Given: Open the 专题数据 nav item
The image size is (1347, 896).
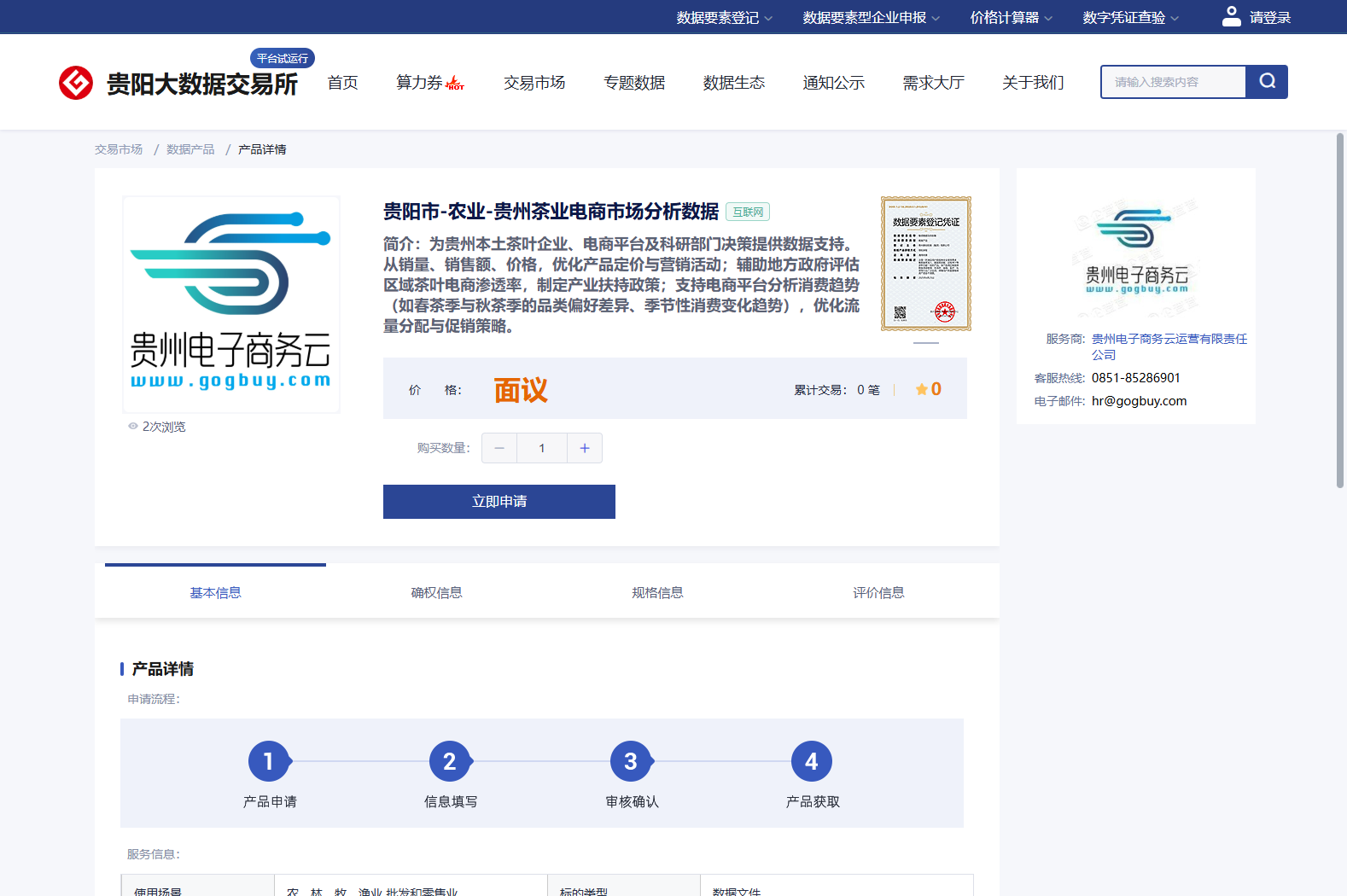Looking at the screenshot, I should point(634,83).
